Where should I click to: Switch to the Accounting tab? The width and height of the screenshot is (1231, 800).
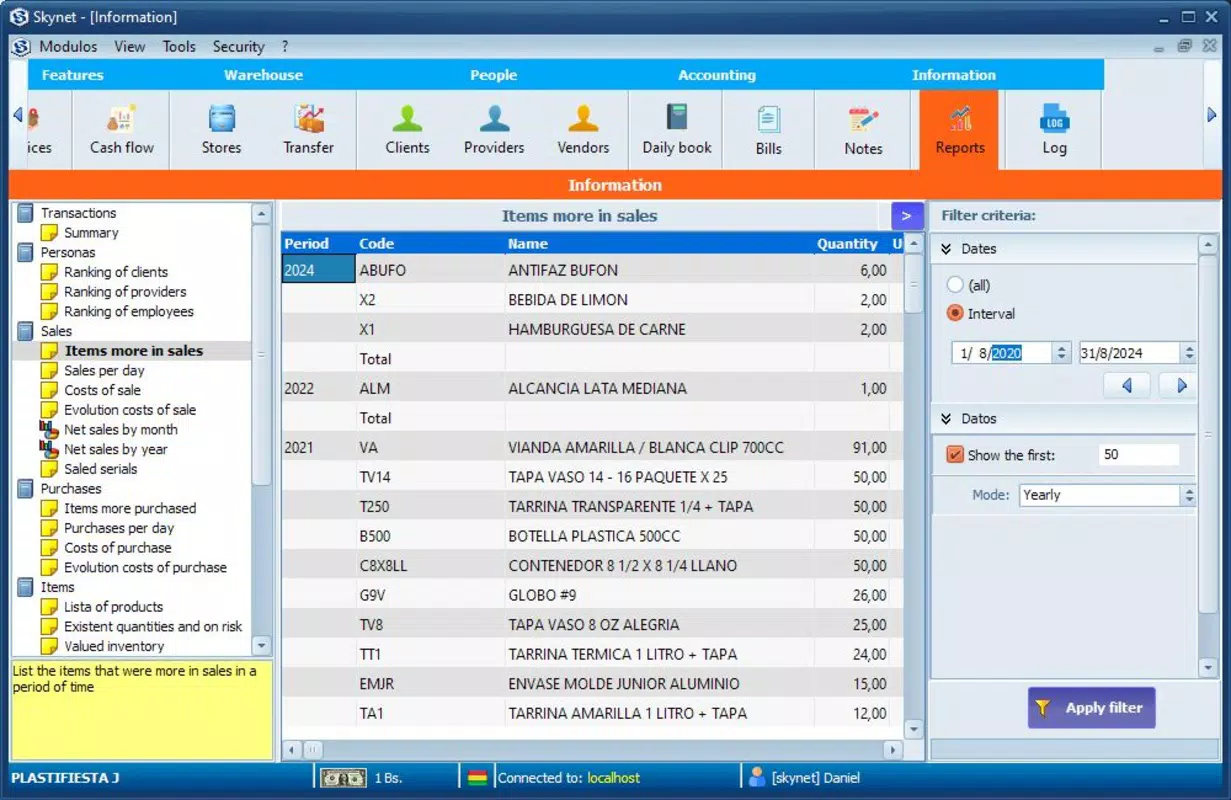[717, 75]
